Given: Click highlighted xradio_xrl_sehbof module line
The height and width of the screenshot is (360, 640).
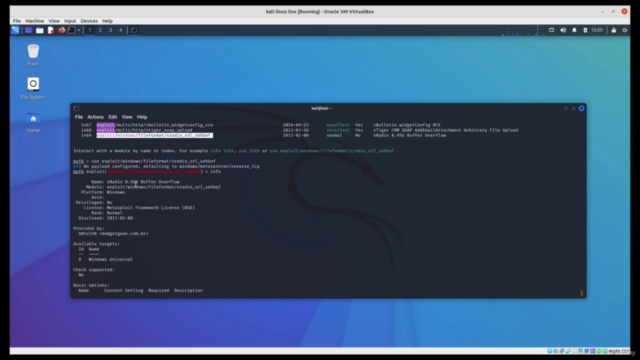Looking at the screenshot, I should (x=155, y=135).
